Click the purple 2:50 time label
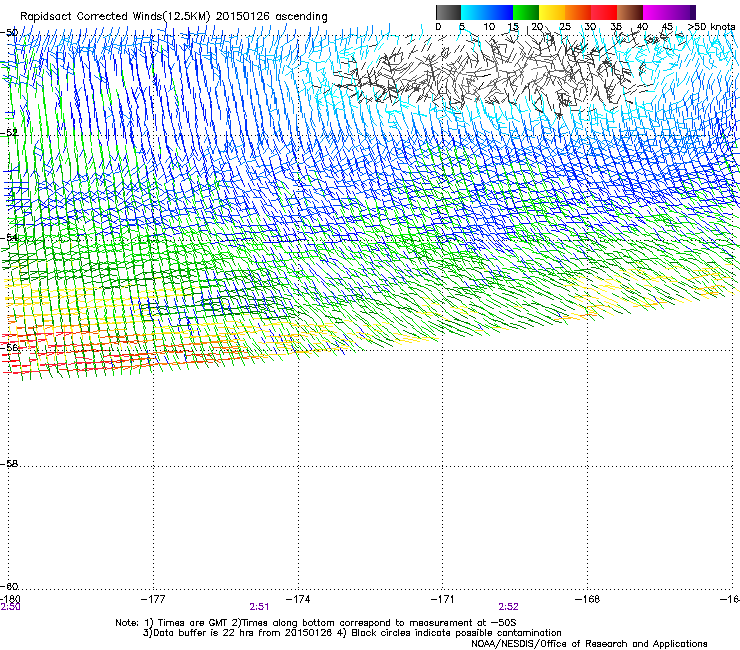The image size is (740, 650). tap(10, 607)
